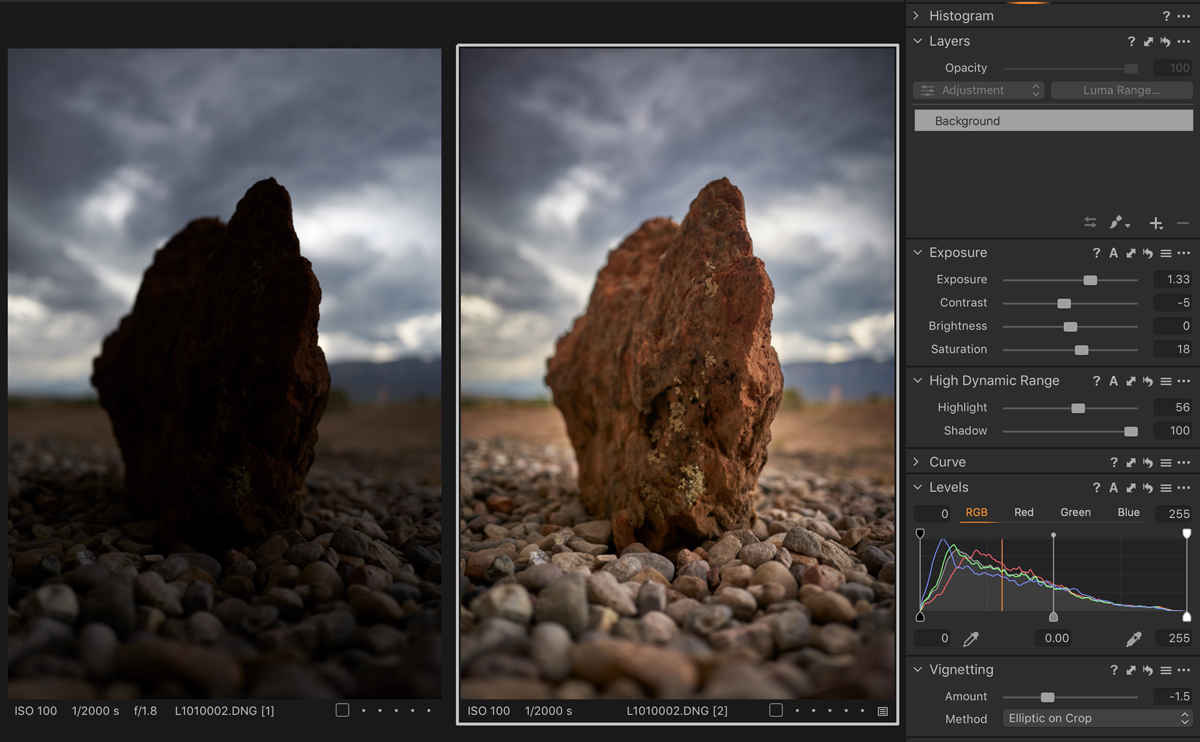Image resolution: width=1200 pixels, height=742 pixels.
Task: Reset the High Dynamic Range adjustments
Action: point(1148,381)
